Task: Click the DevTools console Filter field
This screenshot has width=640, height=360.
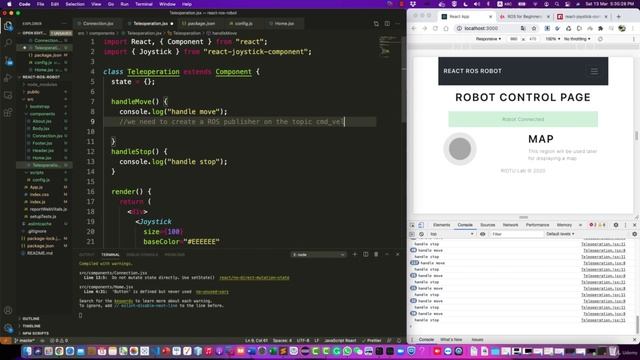Action: point(516,234)
